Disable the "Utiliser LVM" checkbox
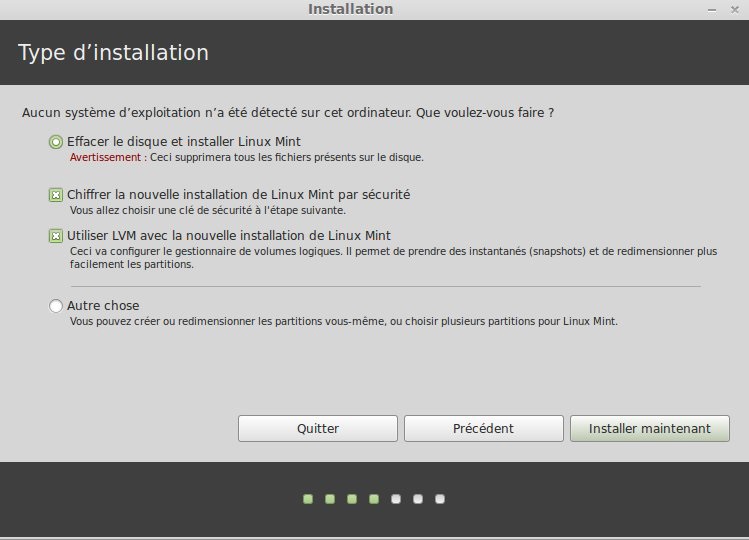749x540 pixels. (56, 236)
